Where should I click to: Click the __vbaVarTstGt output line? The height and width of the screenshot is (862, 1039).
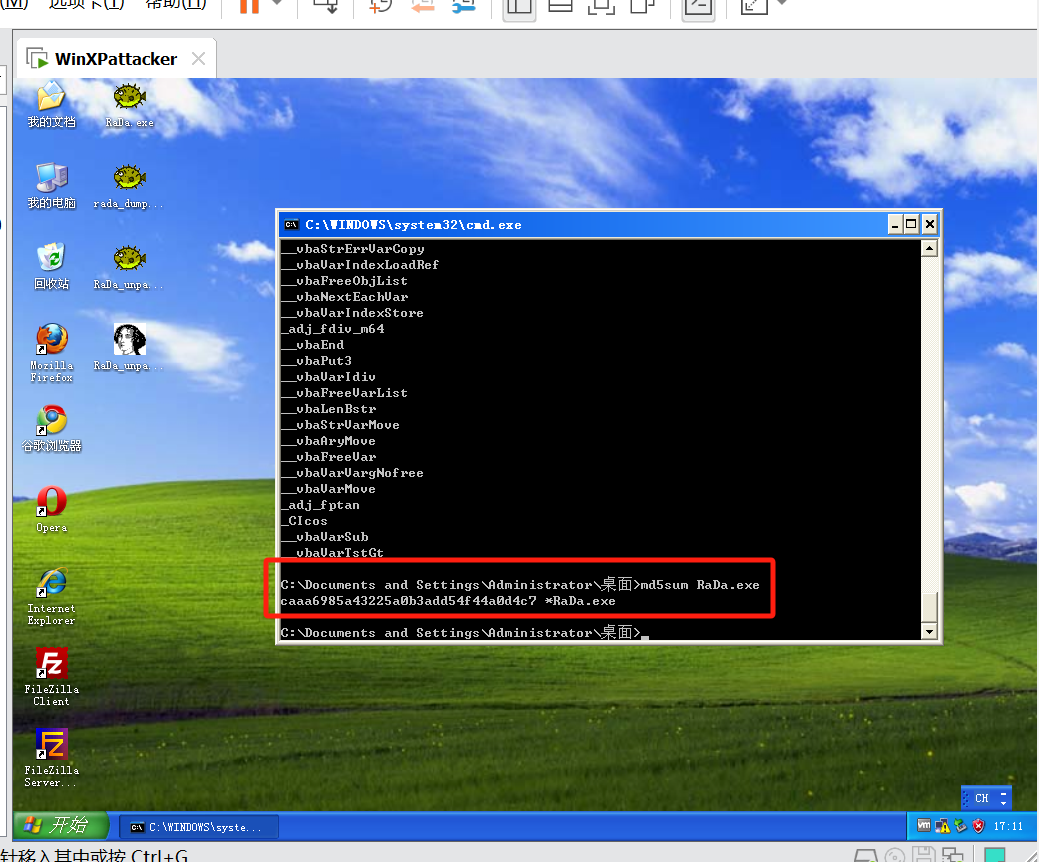point(333,553)
